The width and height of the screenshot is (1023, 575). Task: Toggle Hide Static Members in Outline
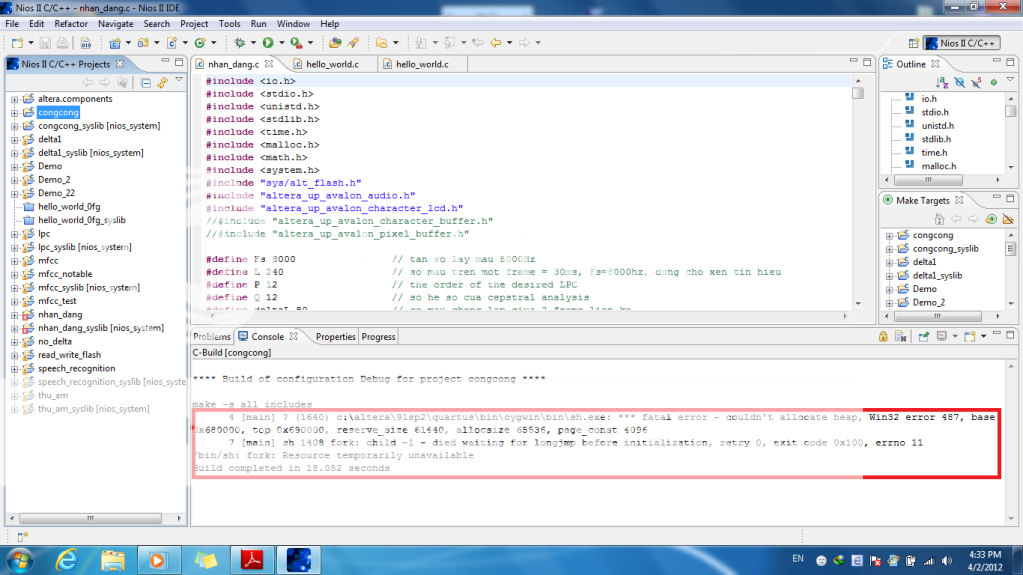point(975,83)
